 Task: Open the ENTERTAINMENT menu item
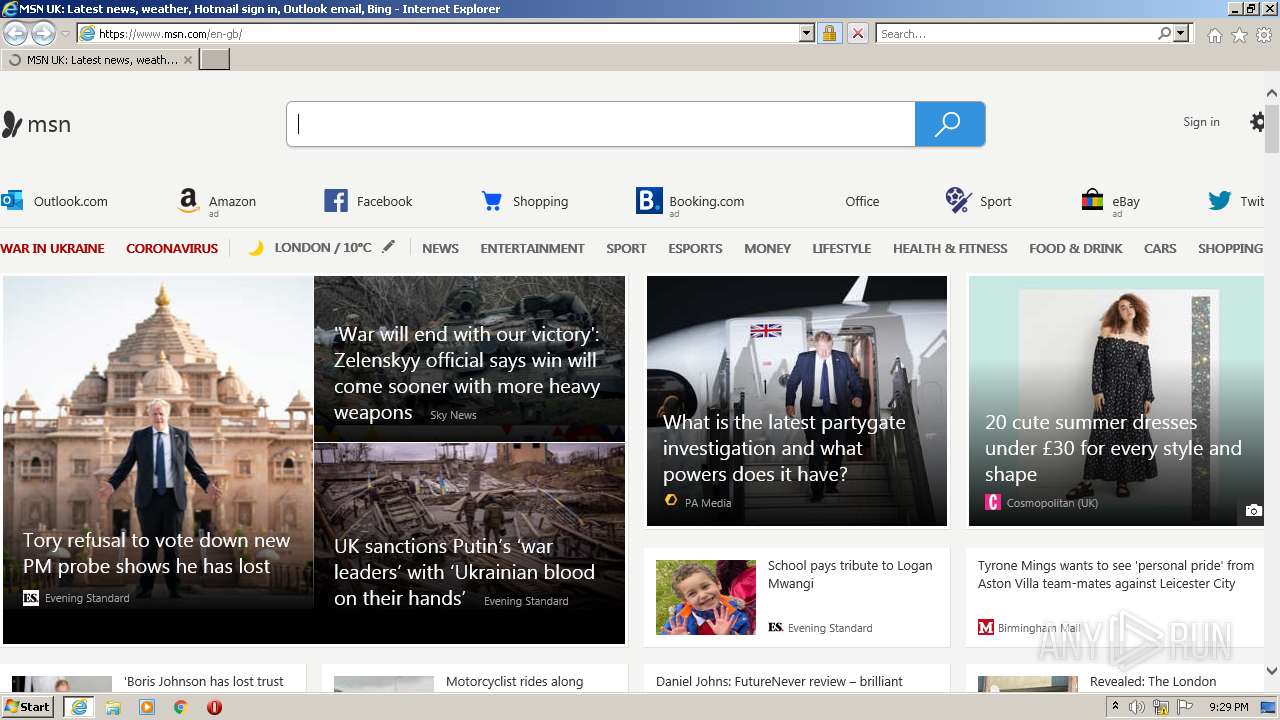coord(532,248)
